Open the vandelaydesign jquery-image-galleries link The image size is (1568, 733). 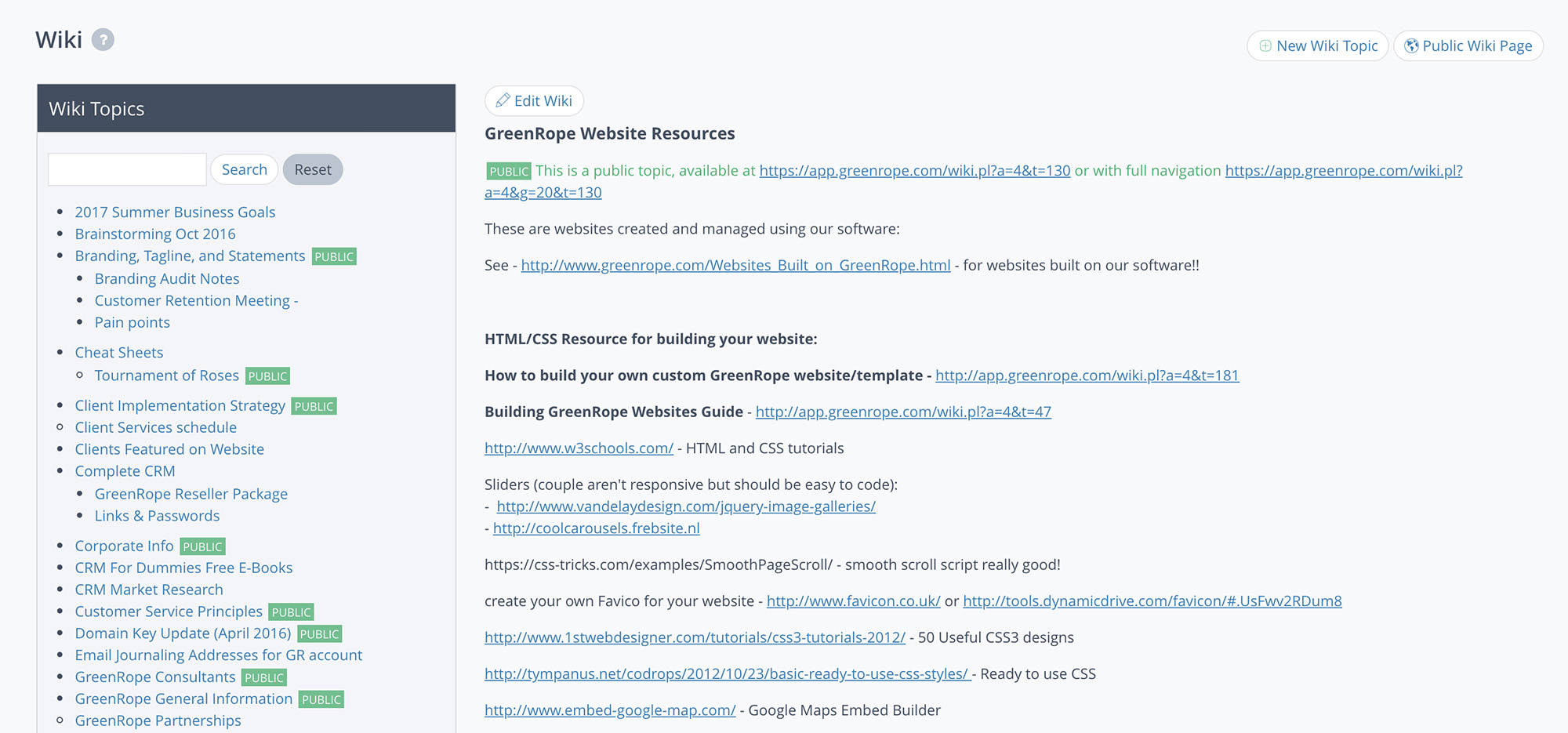(686, 506)
